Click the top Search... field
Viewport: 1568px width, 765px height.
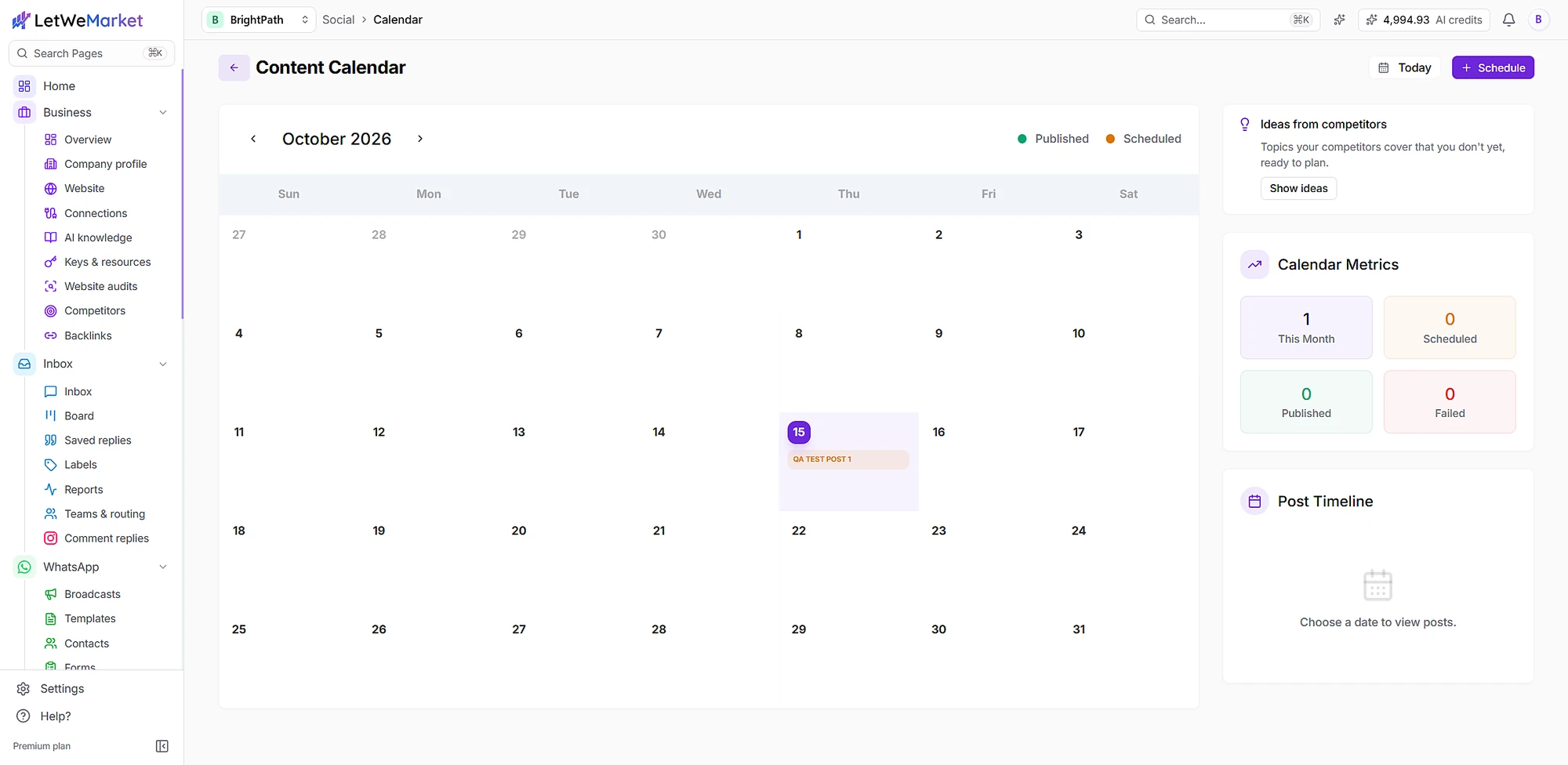[x=1228, y=20]
